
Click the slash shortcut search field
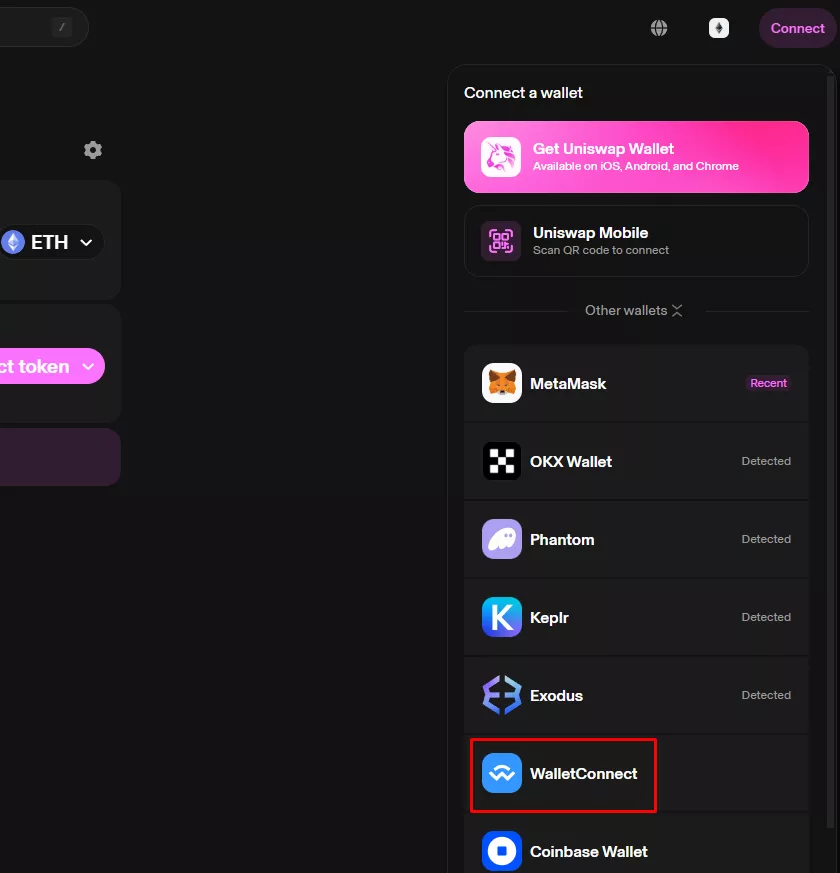[43, 27]
